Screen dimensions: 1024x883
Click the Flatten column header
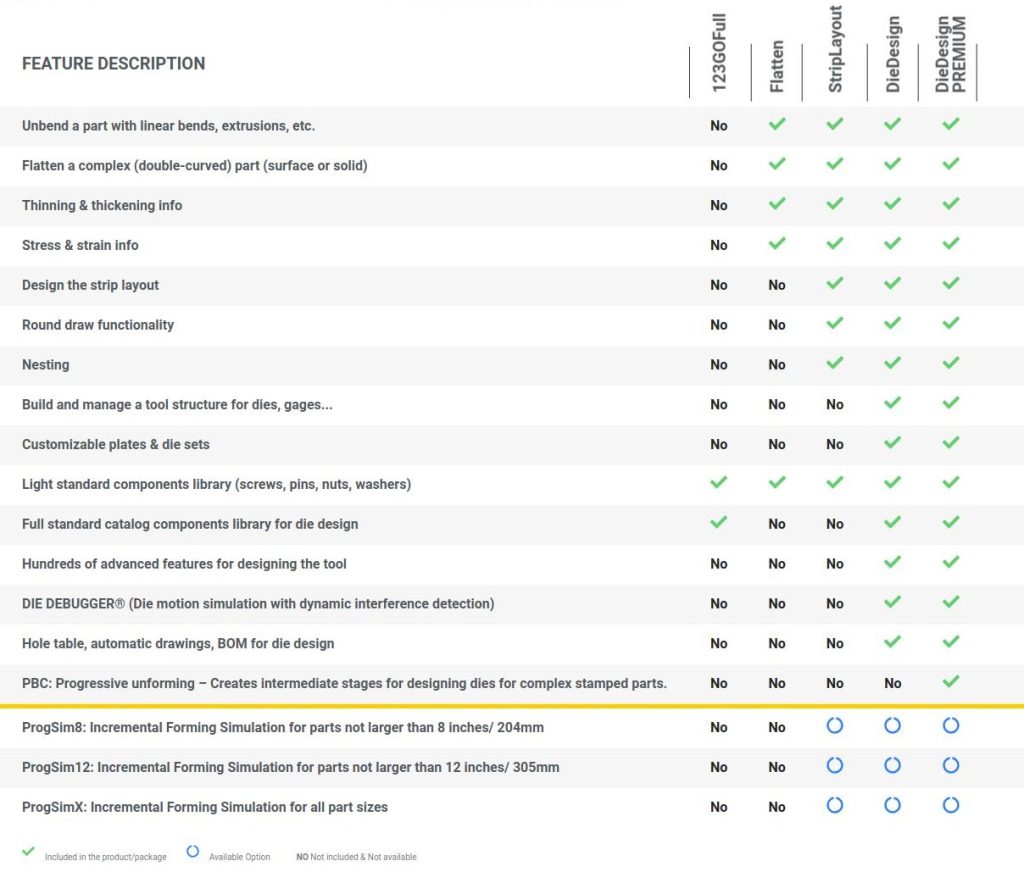[777, 66]
